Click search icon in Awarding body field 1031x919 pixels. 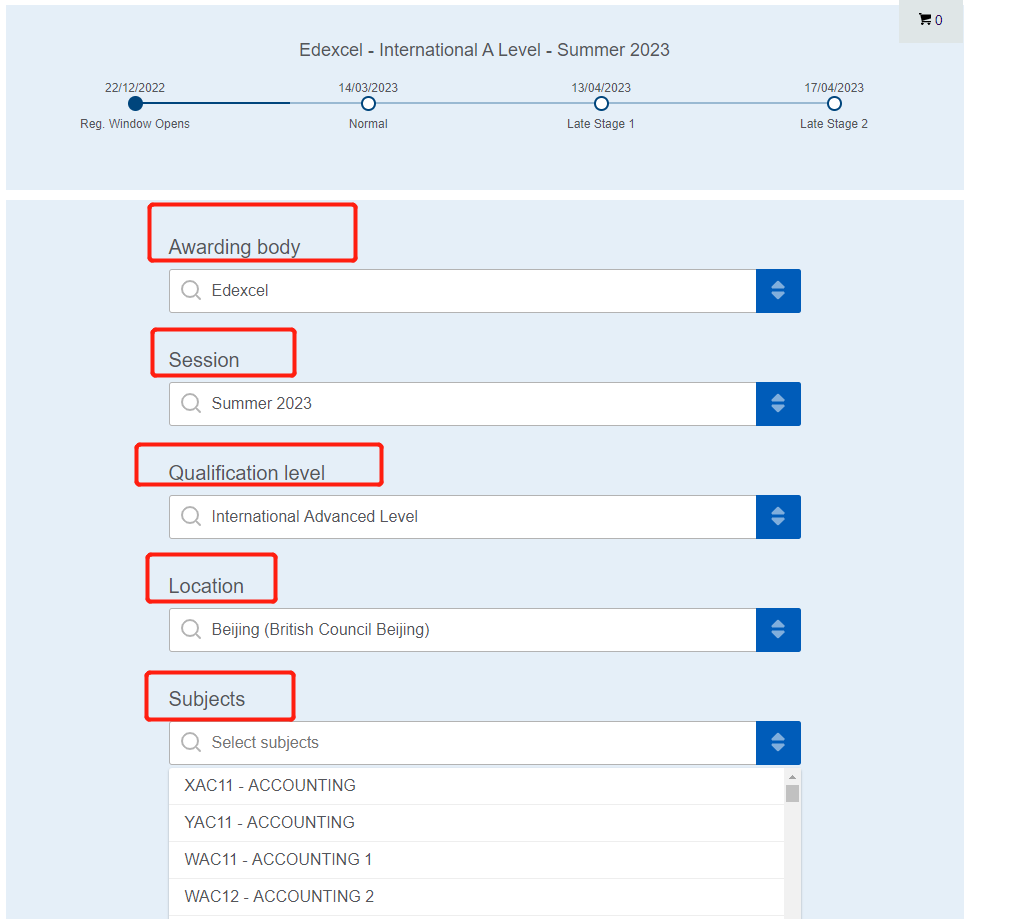(191, 290)
